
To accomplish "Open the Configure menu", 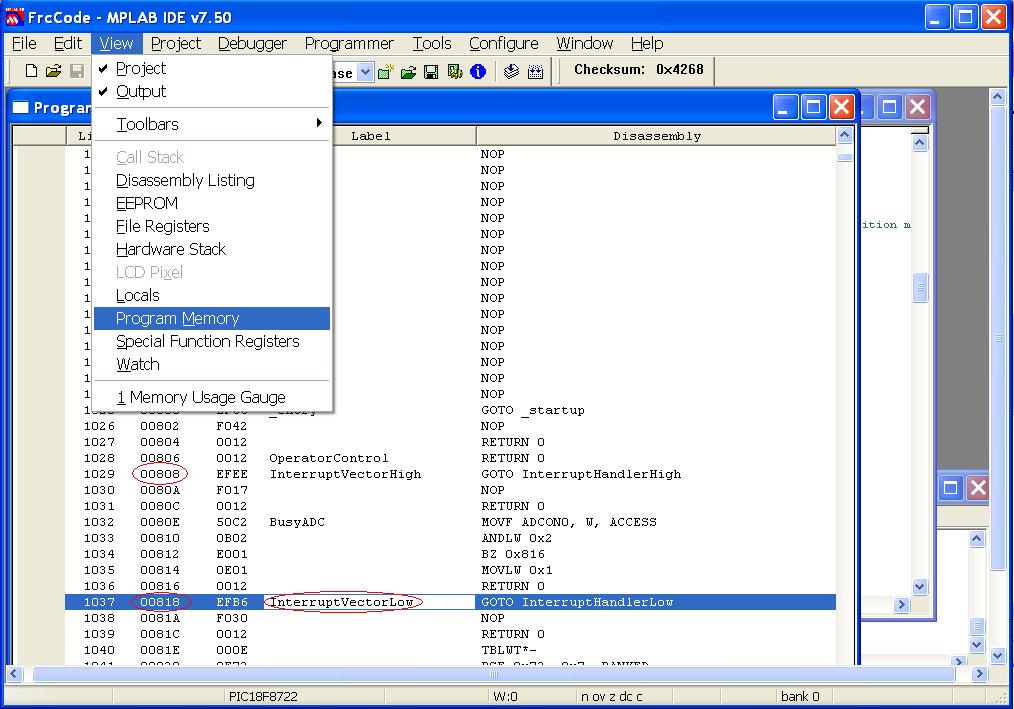I will [504, 43].
